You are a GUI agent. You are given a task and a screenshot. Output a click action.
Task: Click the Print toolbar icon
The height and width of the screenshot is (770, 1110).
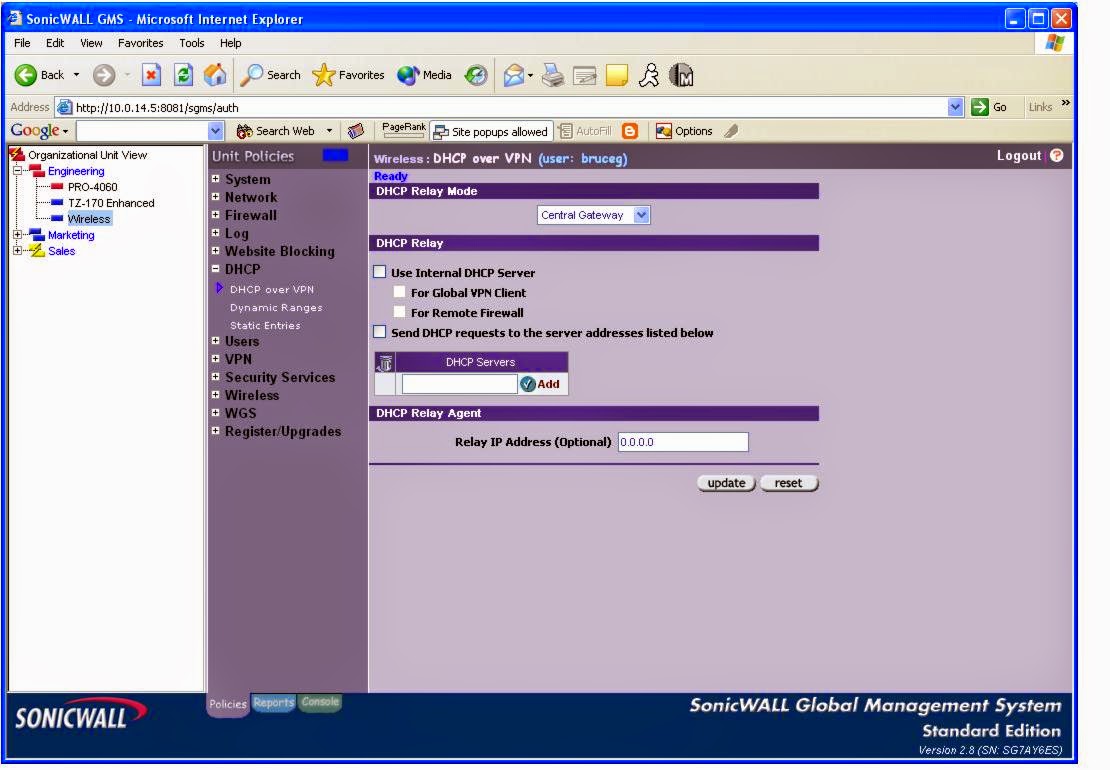pos(553,75)
